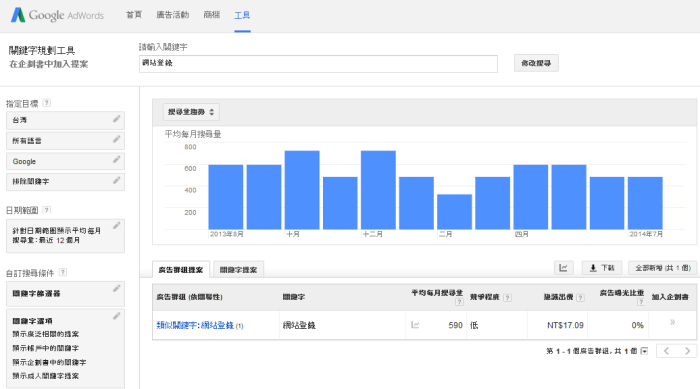The height and width of the screenshot is (389, 700).
Task: Click the 顯示企劃書中的關鍵字 option text
Action: (49, 362)
